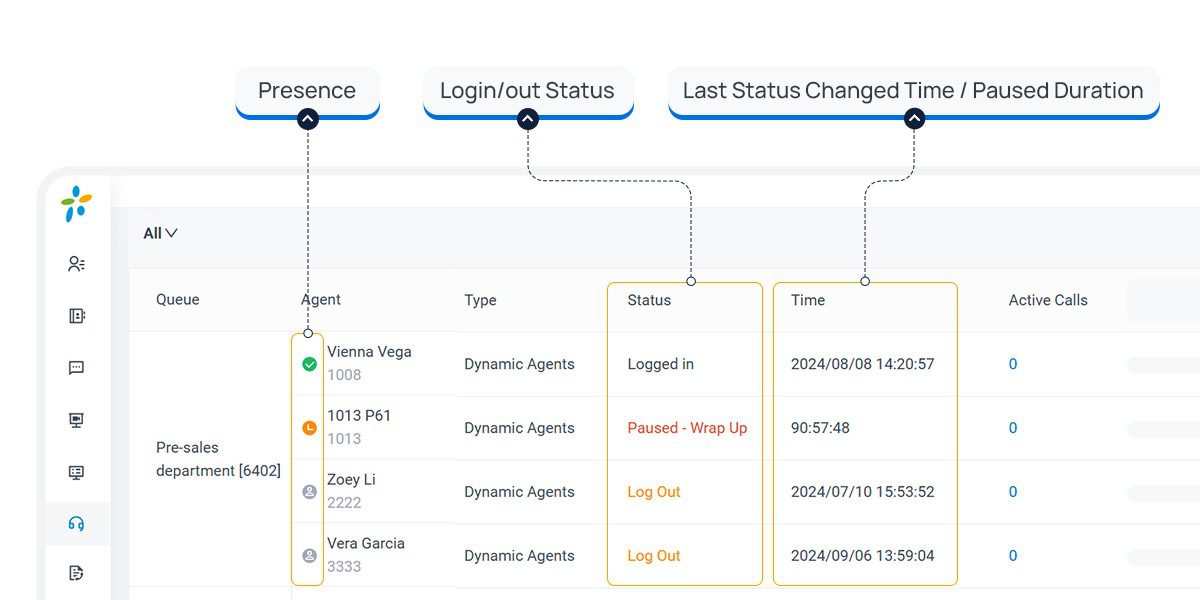This screenshot has height=600, width=1200.
Task: Click Vera Garcia's gray offline presence icon
Action: [309, 556]
